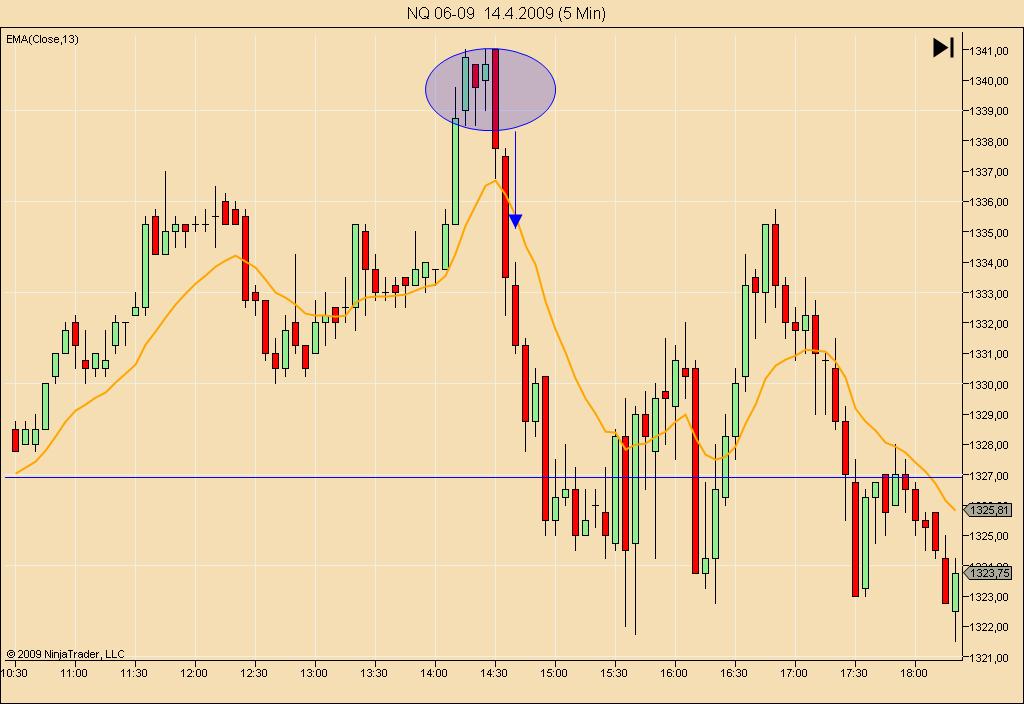The height and width of the screenshot is (704, 1024).
Task: Click the 14:30 time axis label
Action: (494, 673)
